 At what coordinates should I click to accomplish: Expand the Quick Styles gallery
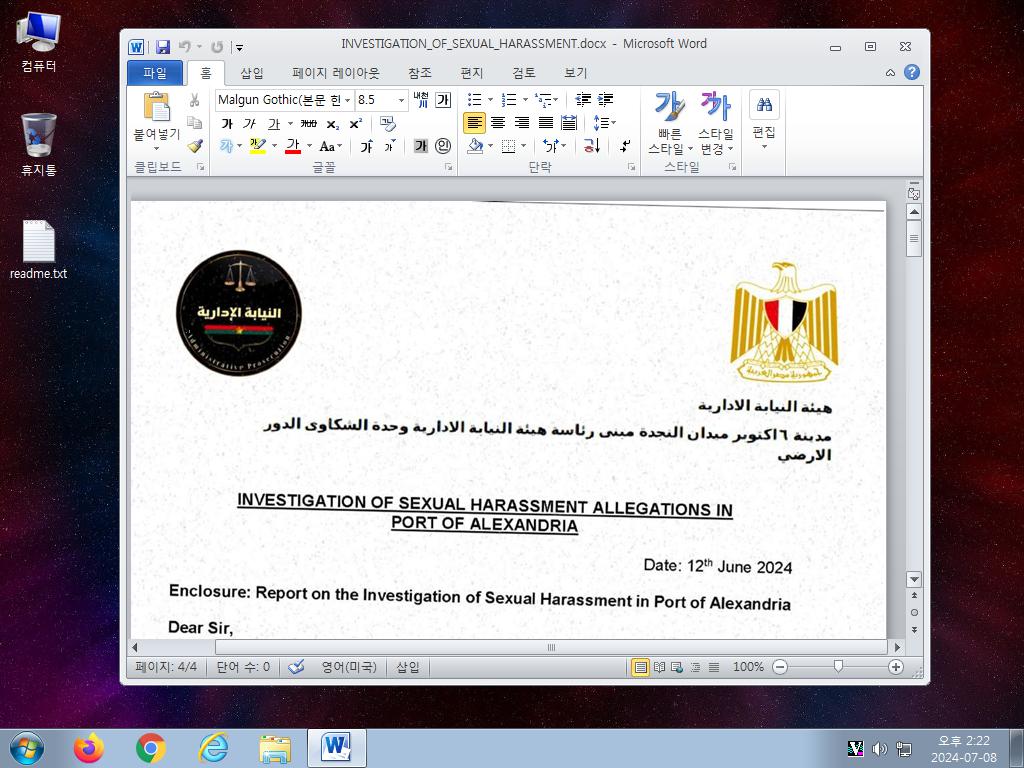669,123
